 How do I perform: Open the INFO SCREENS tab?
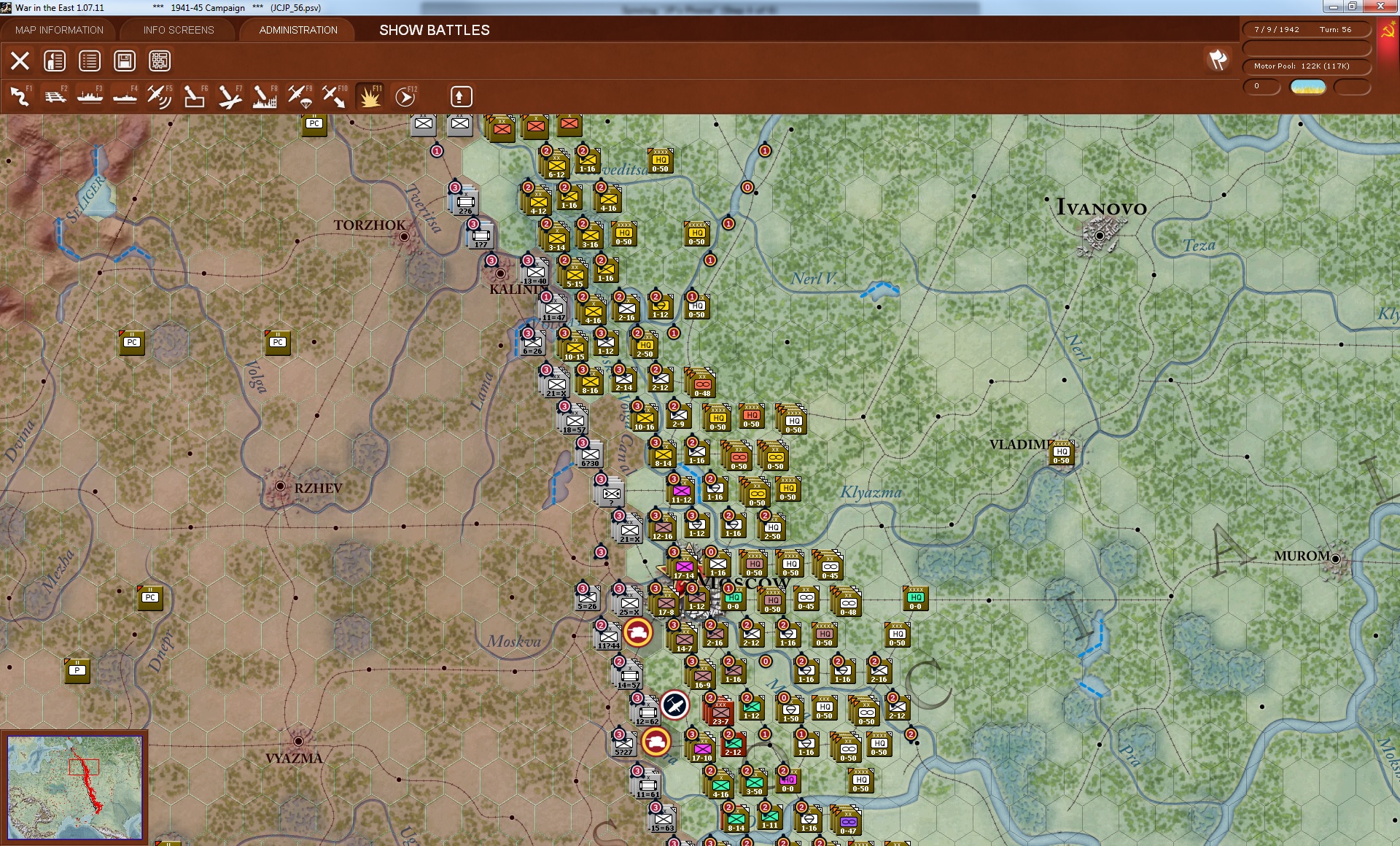[x=179, y=30]
